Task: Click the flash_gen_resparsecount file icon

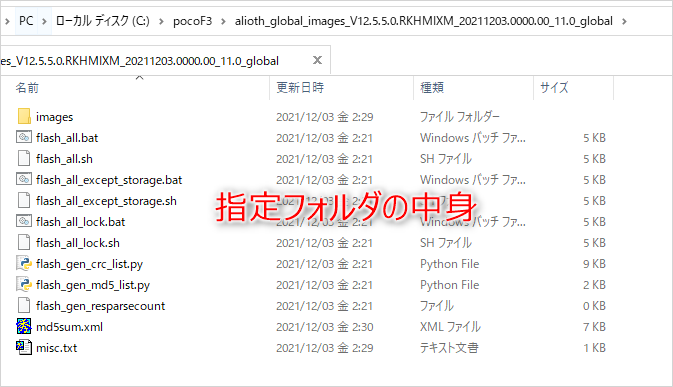Action: (x=24, y=306)
